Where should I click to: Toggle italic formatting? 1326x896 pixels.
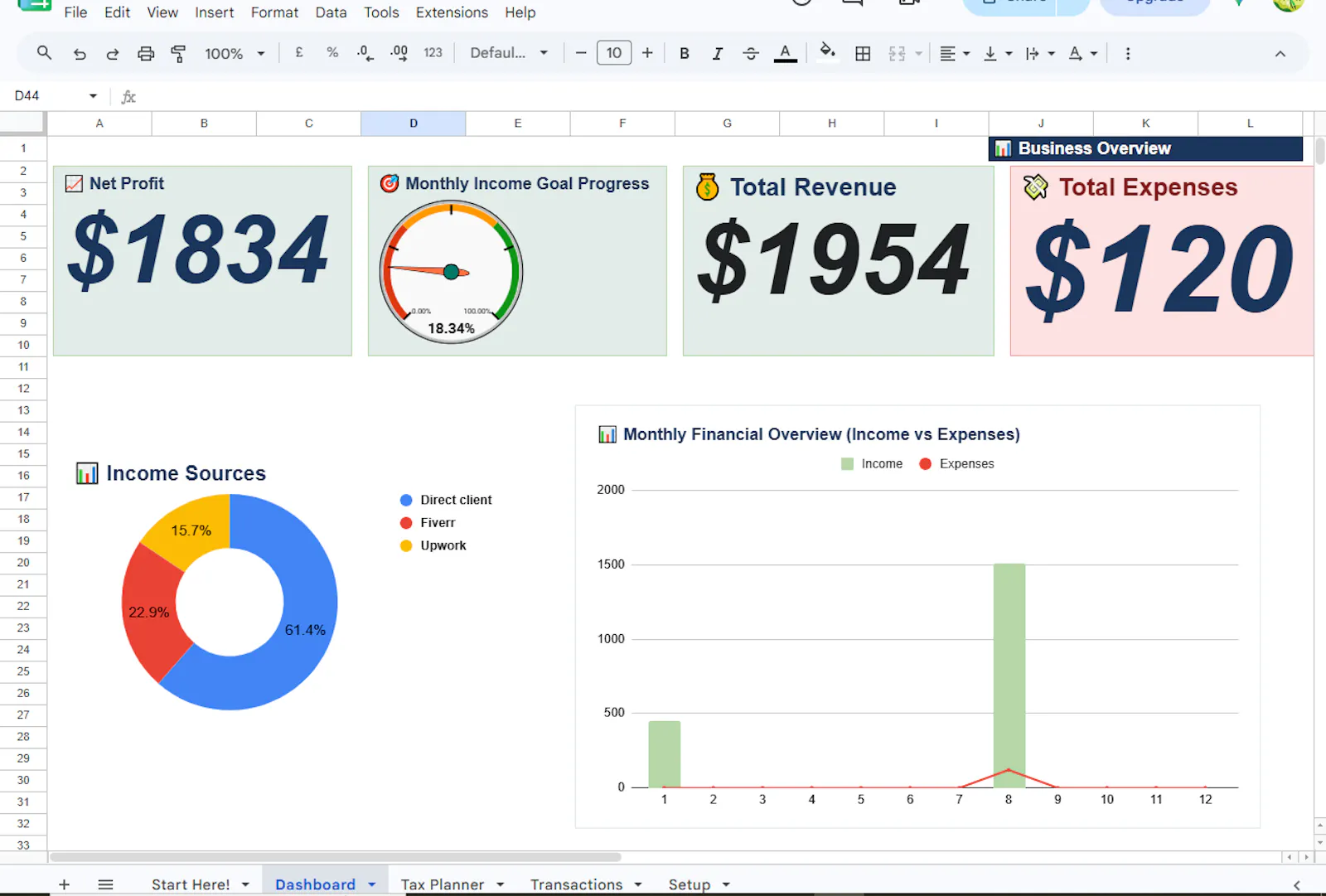[x=718, y=54]
